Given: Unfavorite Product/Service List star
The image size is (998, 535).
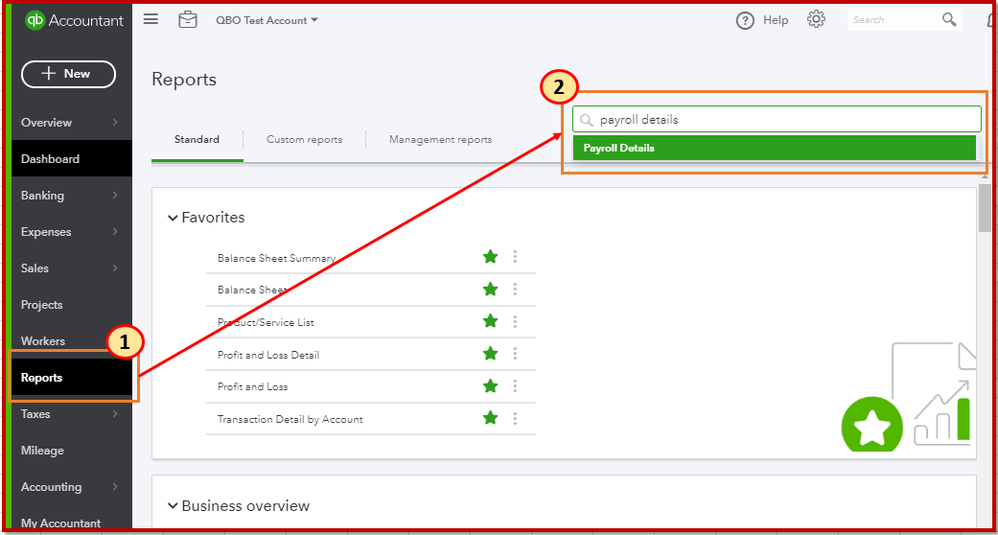Looking at the screenshot, I should [x=490, y=321].
